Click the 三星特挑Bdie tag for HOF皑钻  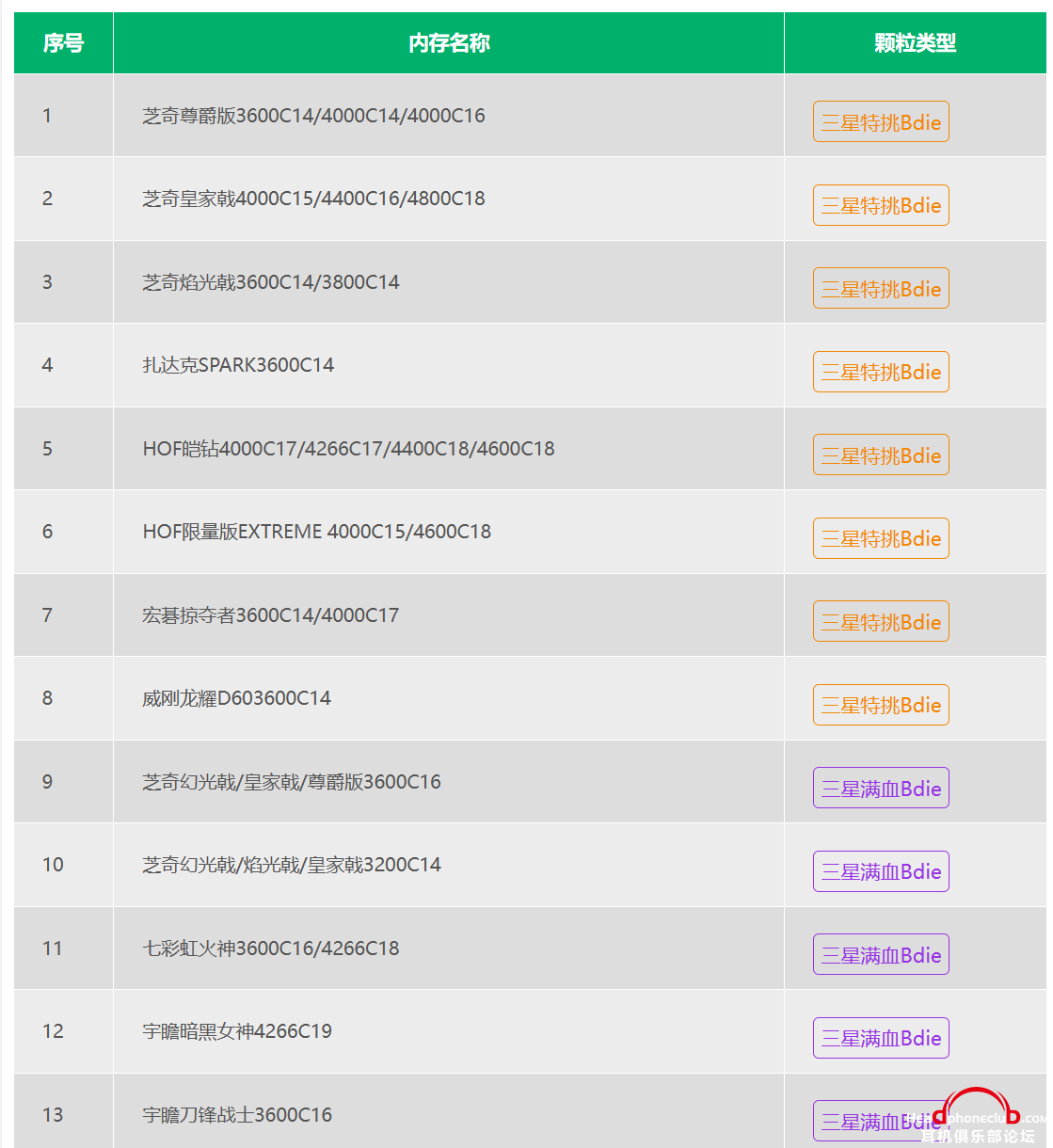881,455
